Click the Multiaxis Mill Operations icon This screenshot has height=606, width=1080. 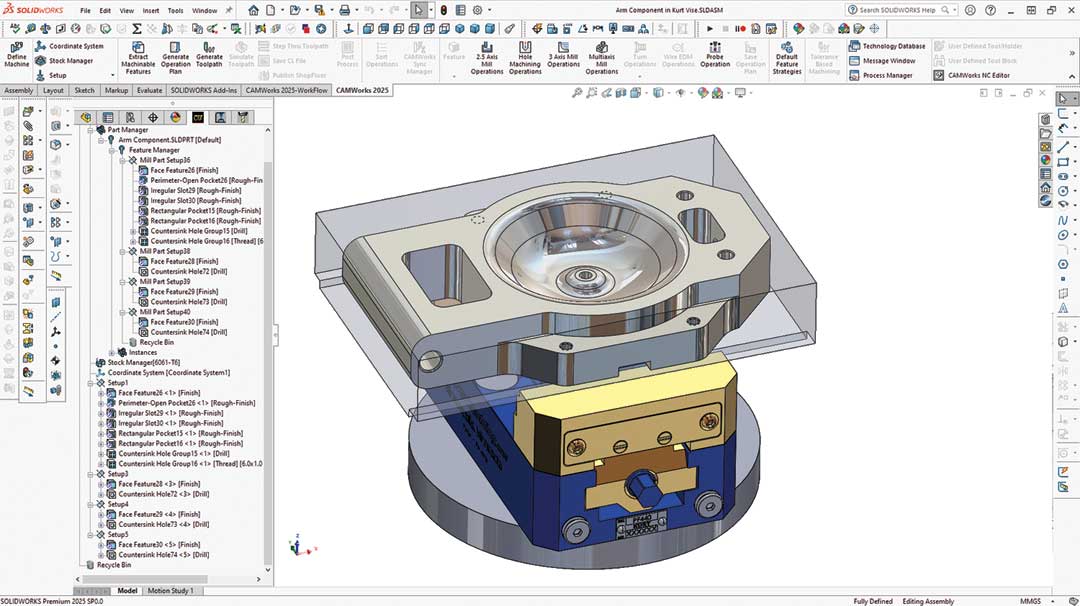click(x=602, y=48)
